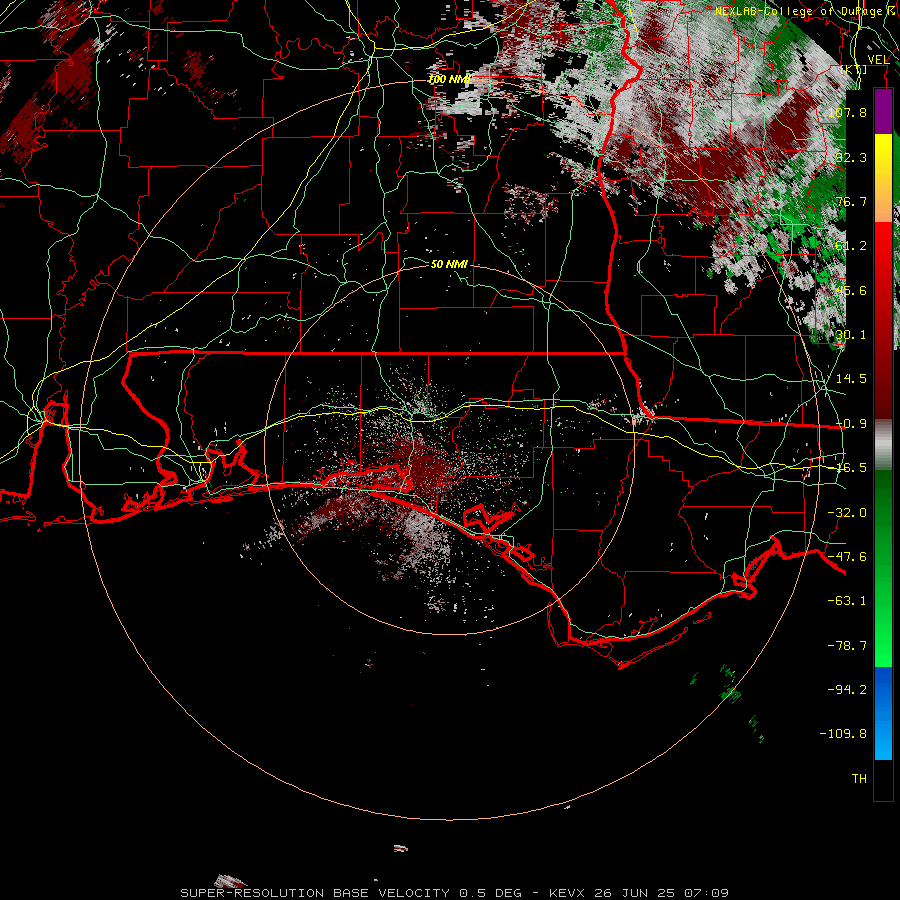Pick the blue segment of velocity scale
This screenshot has width=900, height=900.
click(x=883, y=713)
